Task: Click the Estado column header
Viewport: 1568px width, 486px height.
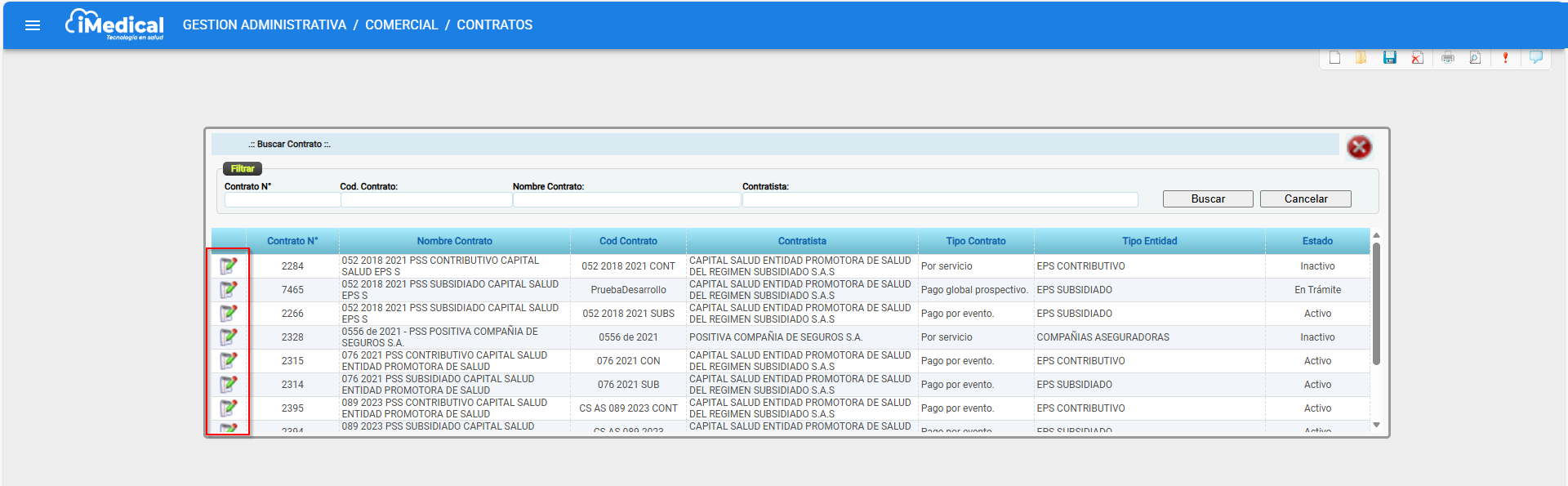Action: [1317, 241]
